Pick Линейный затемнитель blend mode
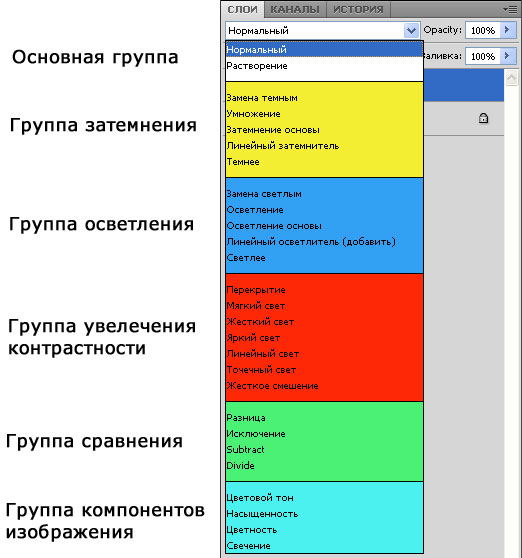Viewport: 522px width, 558px height. tap(324, 146)
